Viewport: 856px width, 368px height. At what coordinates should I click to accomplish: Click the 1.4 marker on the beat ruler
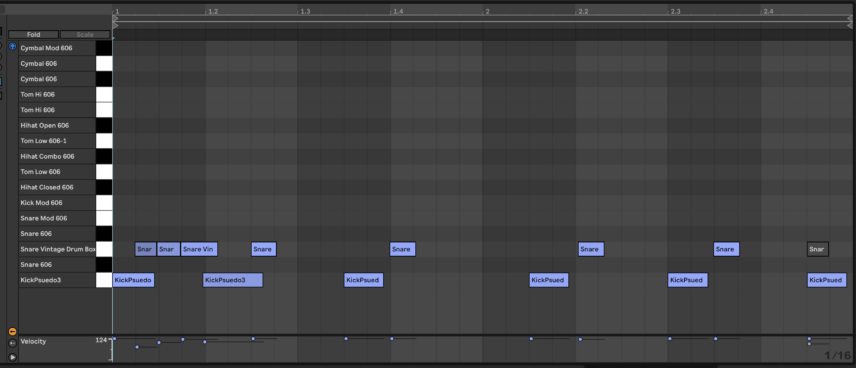pyautogui.click(x=398, y=11)
